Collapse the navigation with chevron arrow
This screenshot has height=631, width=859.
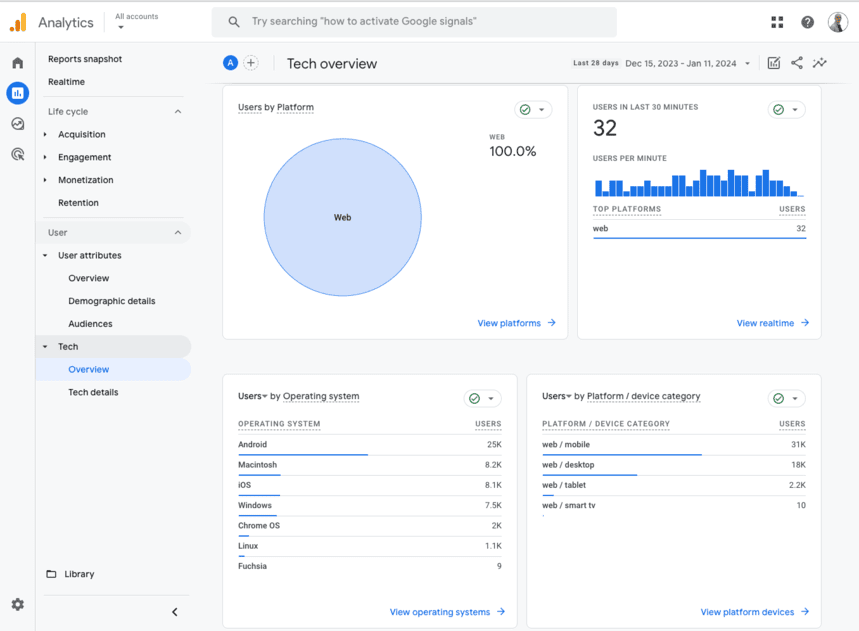coord(175,612)
